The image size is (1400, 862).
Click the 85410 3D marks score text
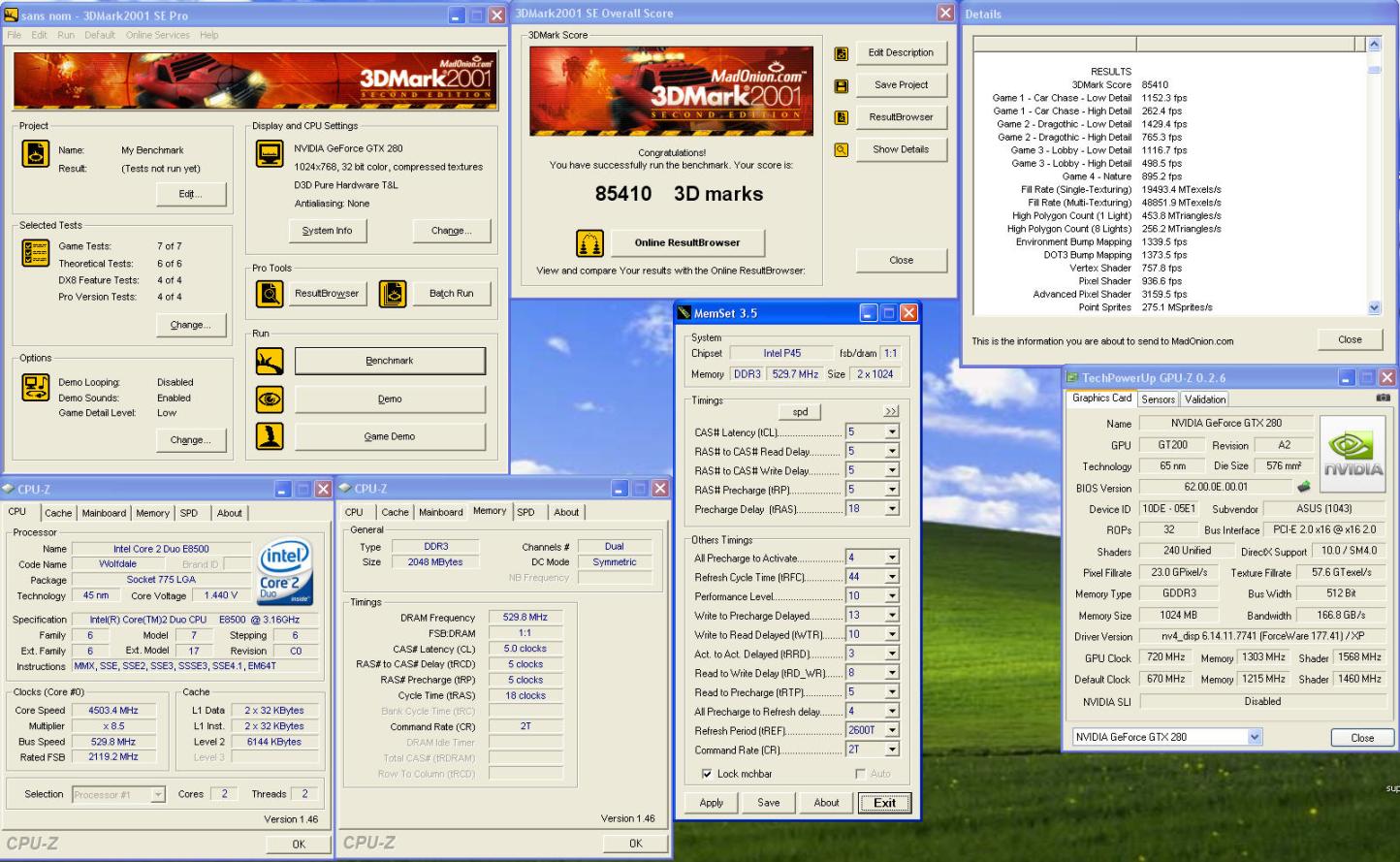tap(679, 194)
